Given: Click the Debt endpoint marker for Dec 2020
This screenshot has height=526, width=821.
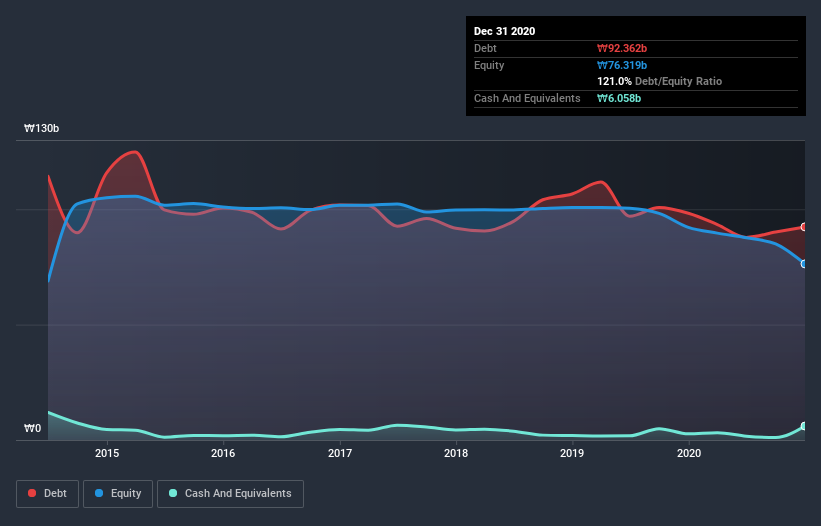Looking at the screenshot, I should [804, 227].
